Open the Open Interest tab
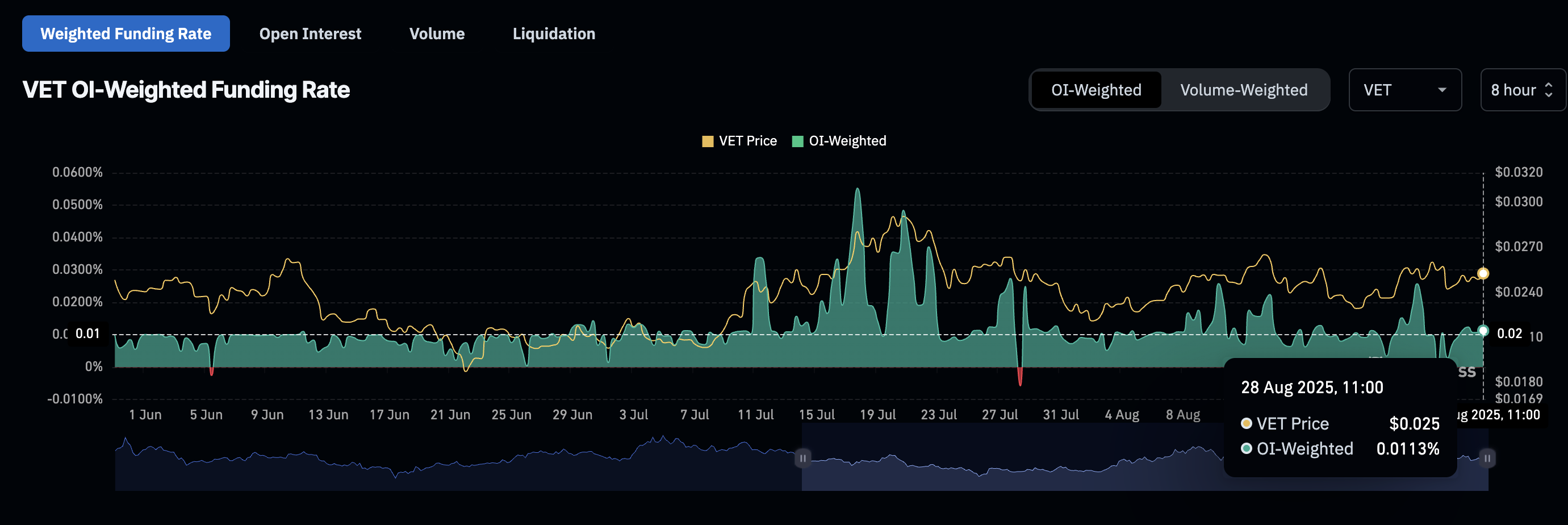Image resolution: width=1568 pixels, height=525 pixels. [311, 34]
